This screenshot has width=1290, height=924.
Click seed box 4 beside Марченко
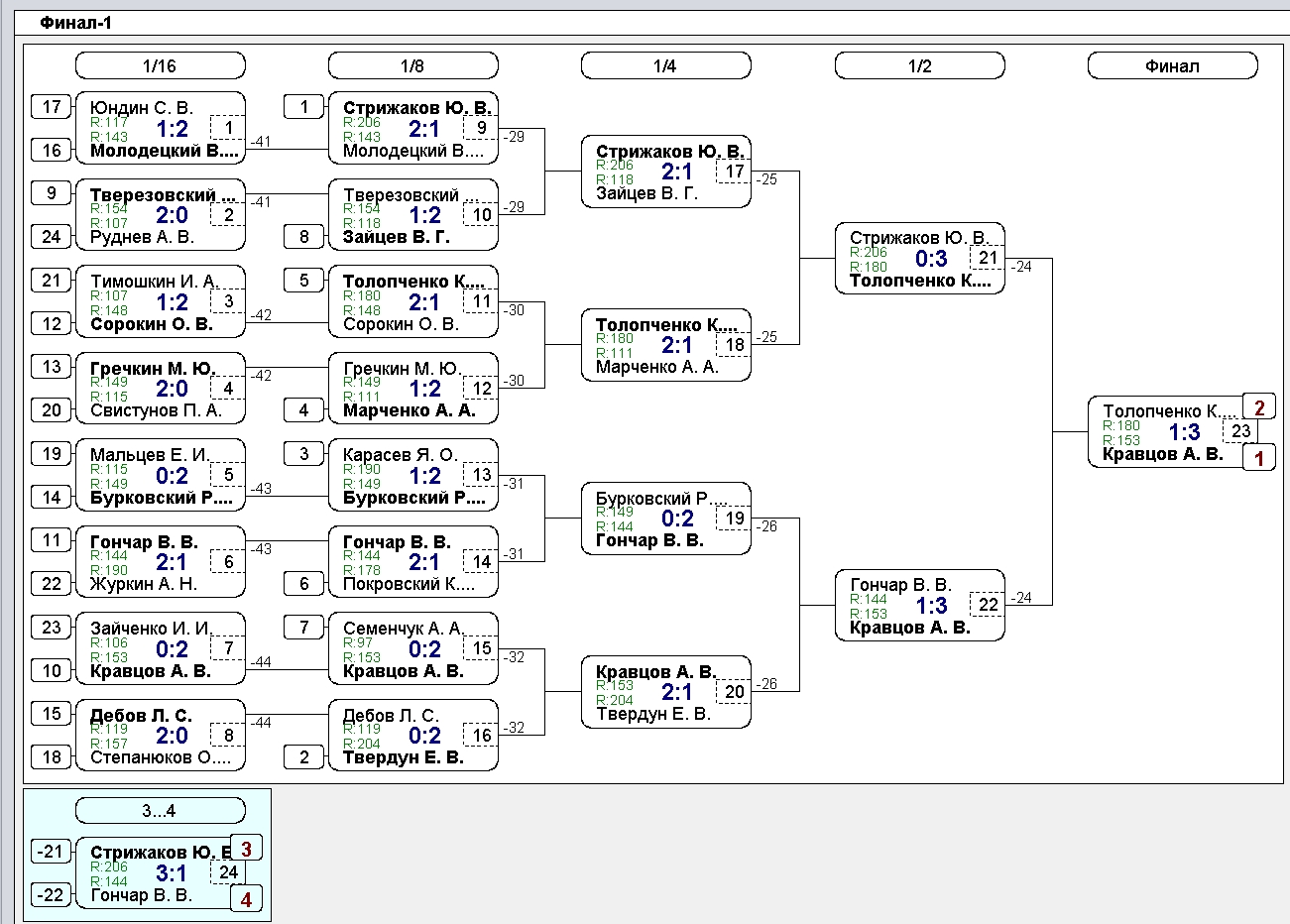pos(304,410)
